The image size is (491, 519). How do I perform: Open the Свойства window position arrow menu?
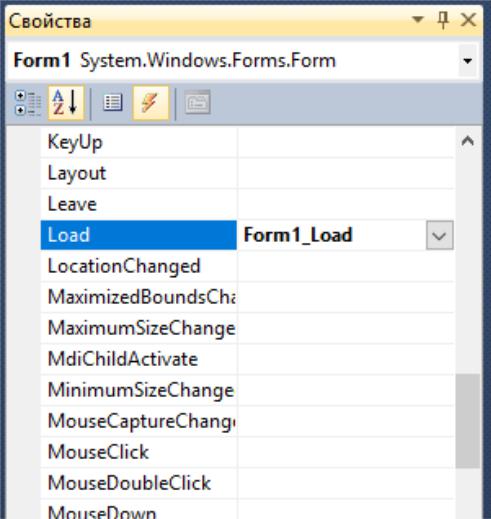418,19
